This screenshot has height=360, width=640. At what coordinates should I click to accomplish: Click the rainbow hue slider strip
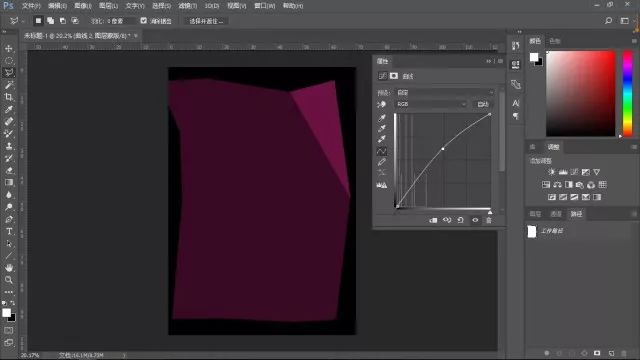(x=628, y=94)
